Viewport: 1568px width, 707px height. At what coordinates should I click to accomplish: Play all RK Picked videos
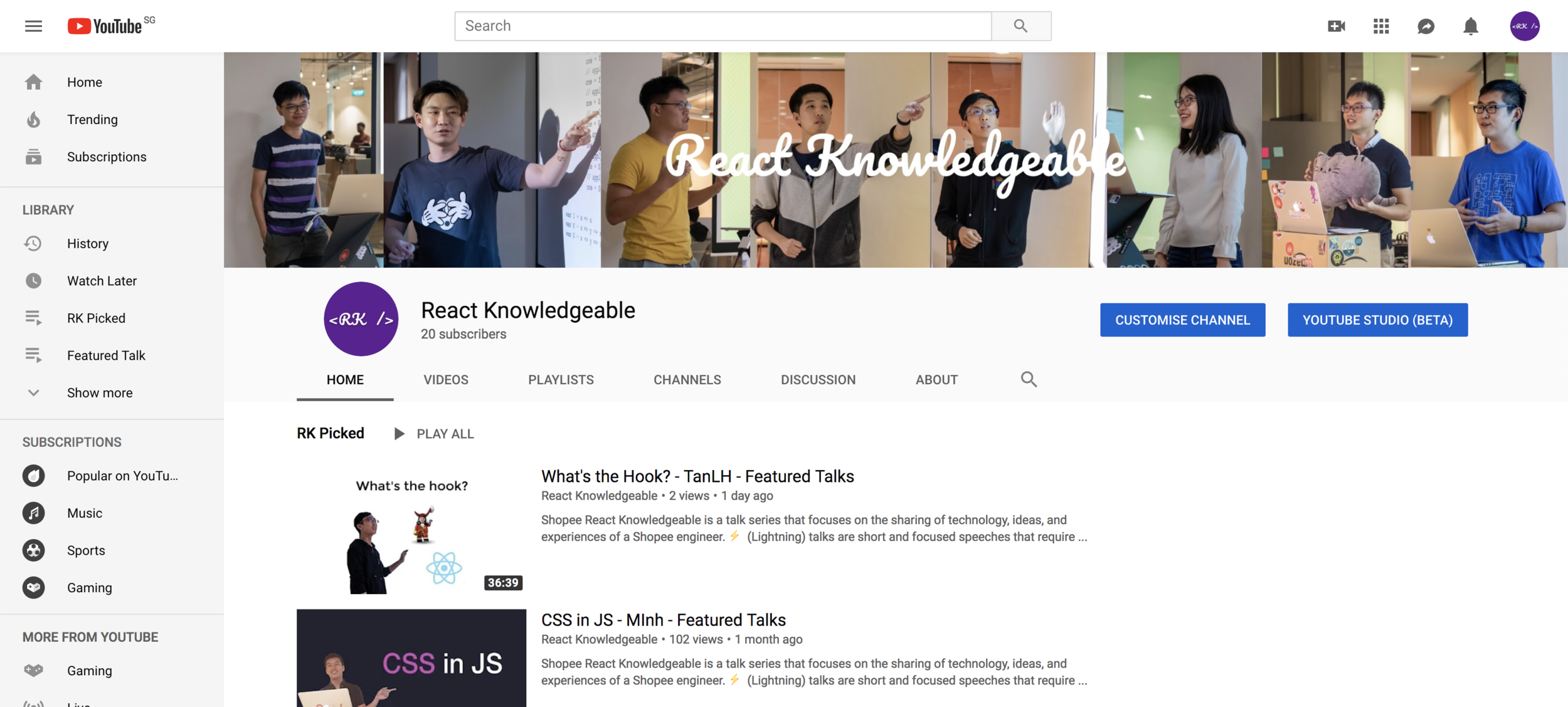434,434
